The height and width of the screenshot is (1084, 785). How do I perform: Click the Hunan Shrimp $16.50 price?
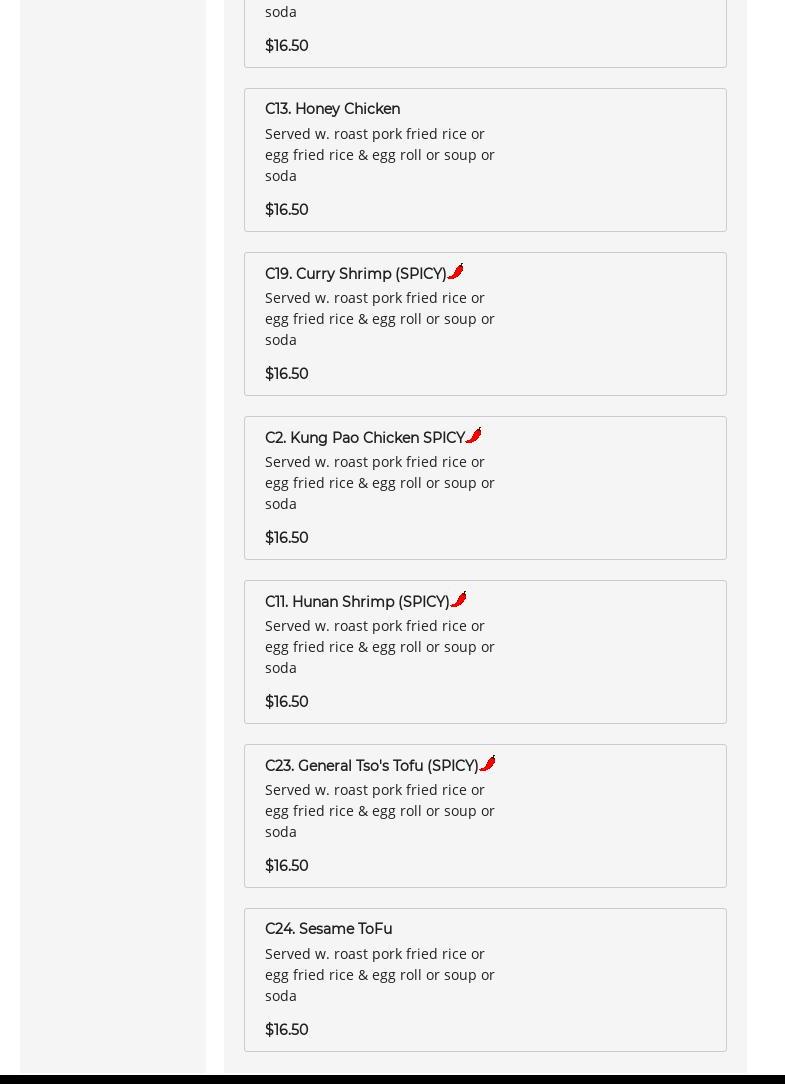point(287,702)
